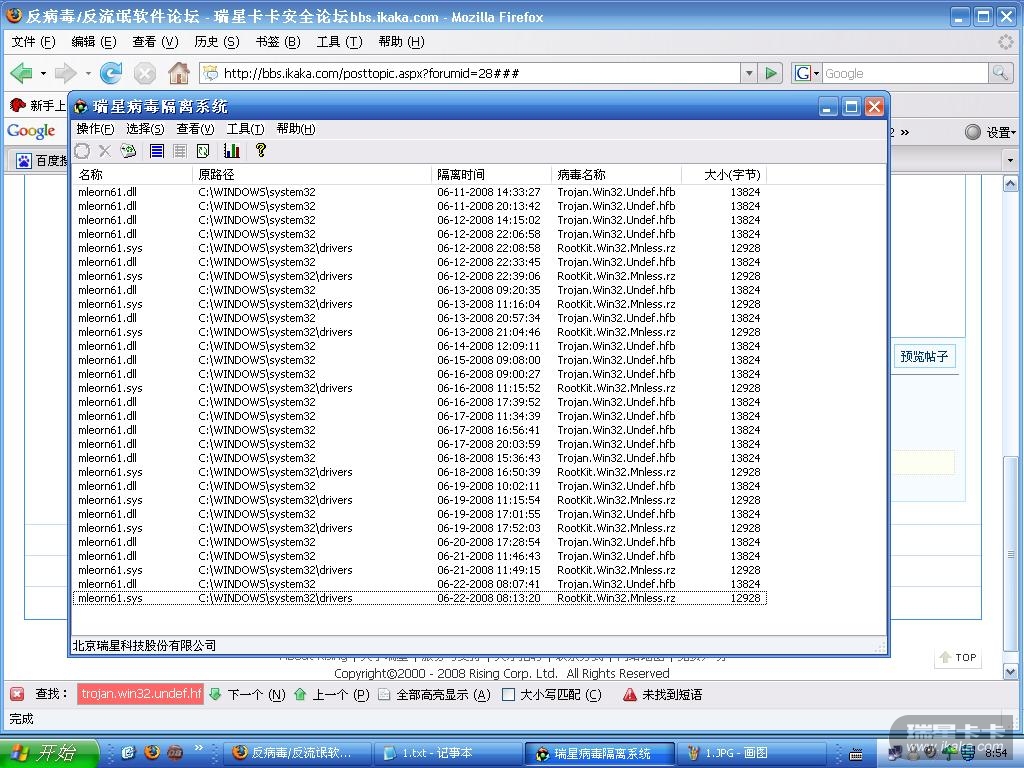
Task: Open quarantine 查看(V) menu
Action: (195, 129)
